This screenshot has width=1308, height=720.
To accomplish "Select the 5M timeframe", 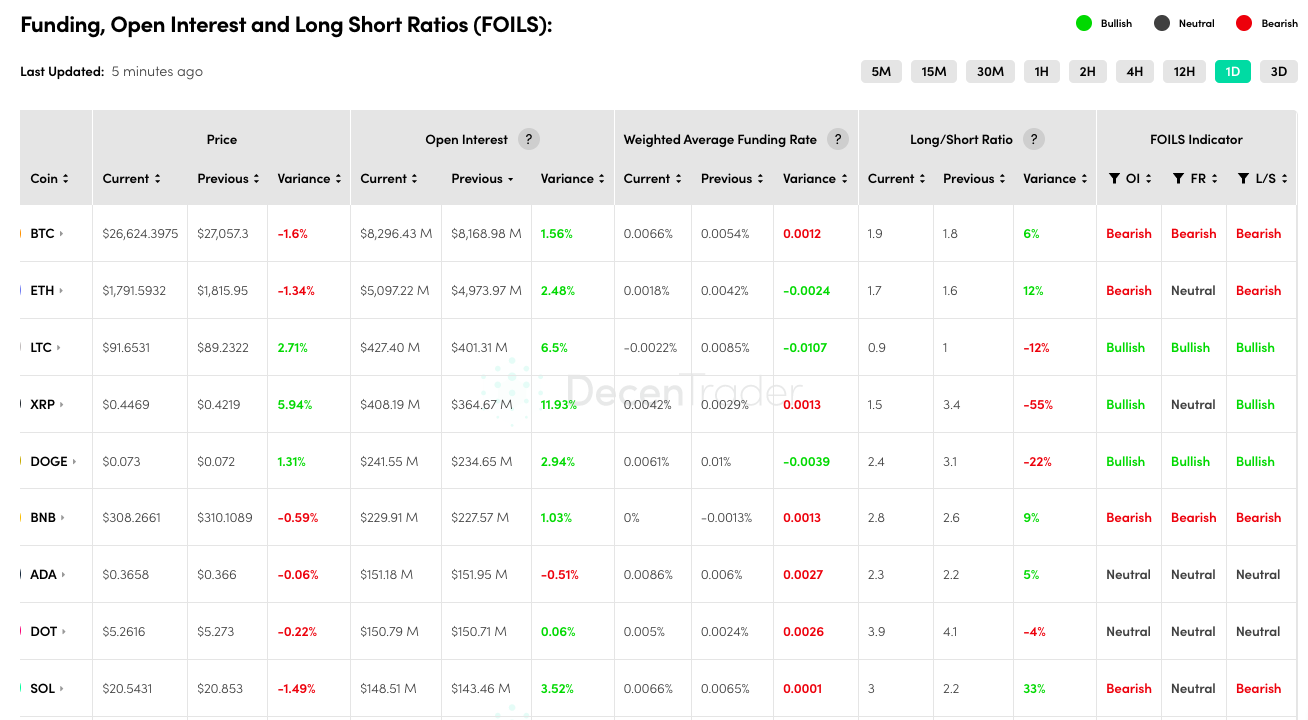I will (x=881, y=71).
